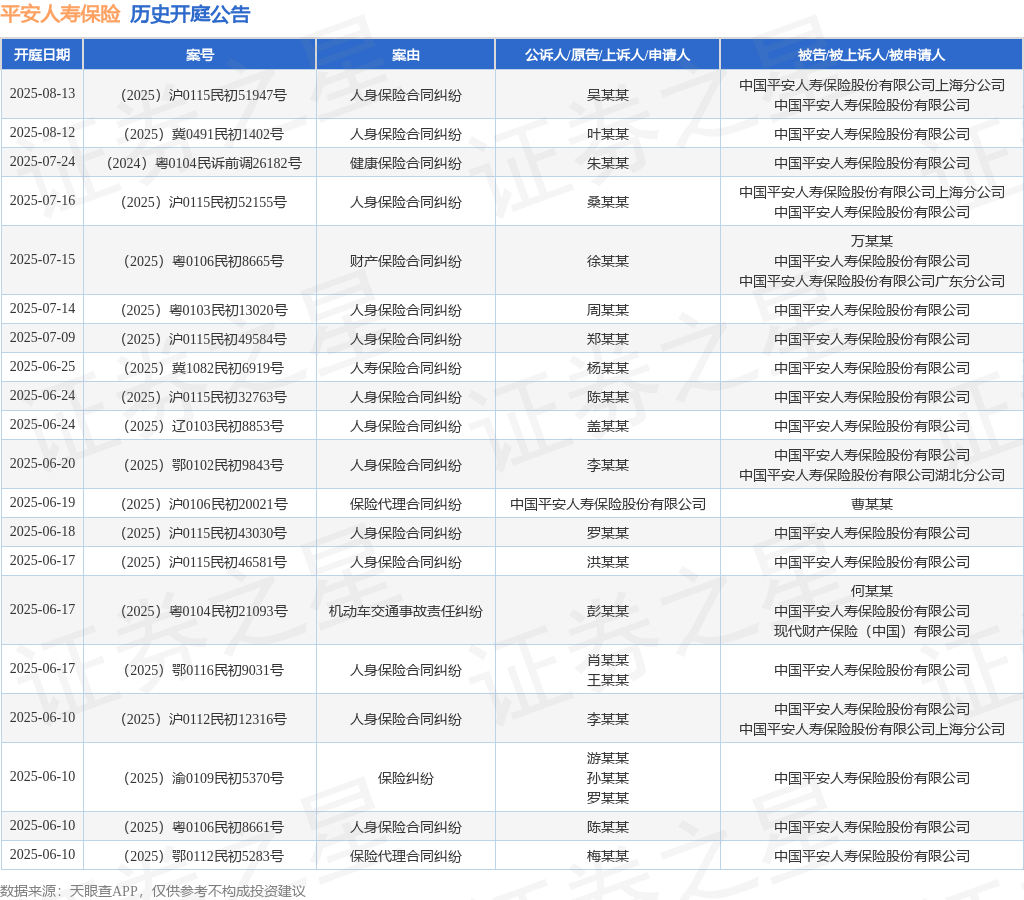Viewport: 1024px width, 900px height.
Task: Click the date 2025-07-15
Action: click(x=42, y=259)
